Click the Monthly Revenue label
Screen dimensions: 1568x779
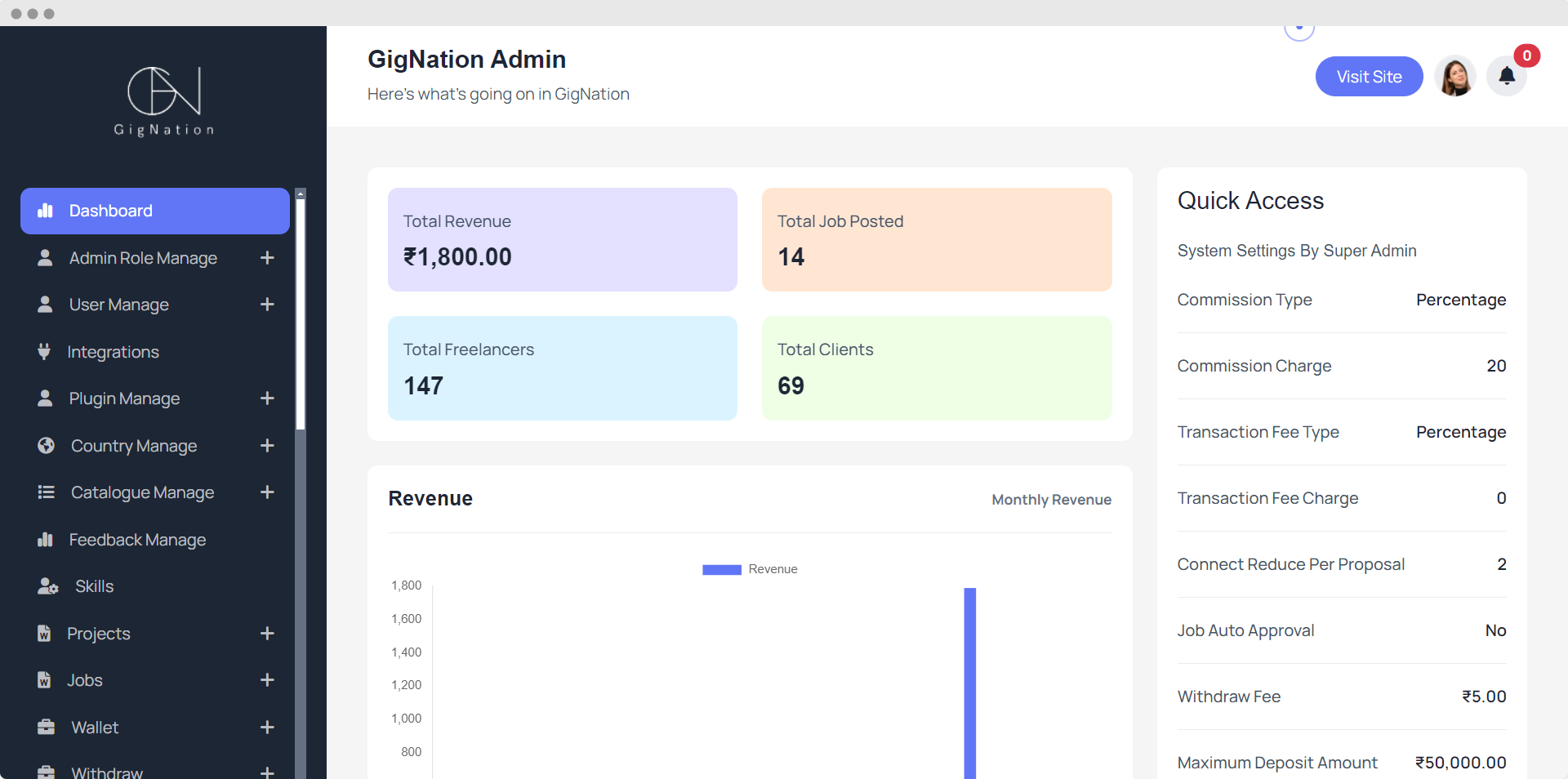pos(1051,500)
